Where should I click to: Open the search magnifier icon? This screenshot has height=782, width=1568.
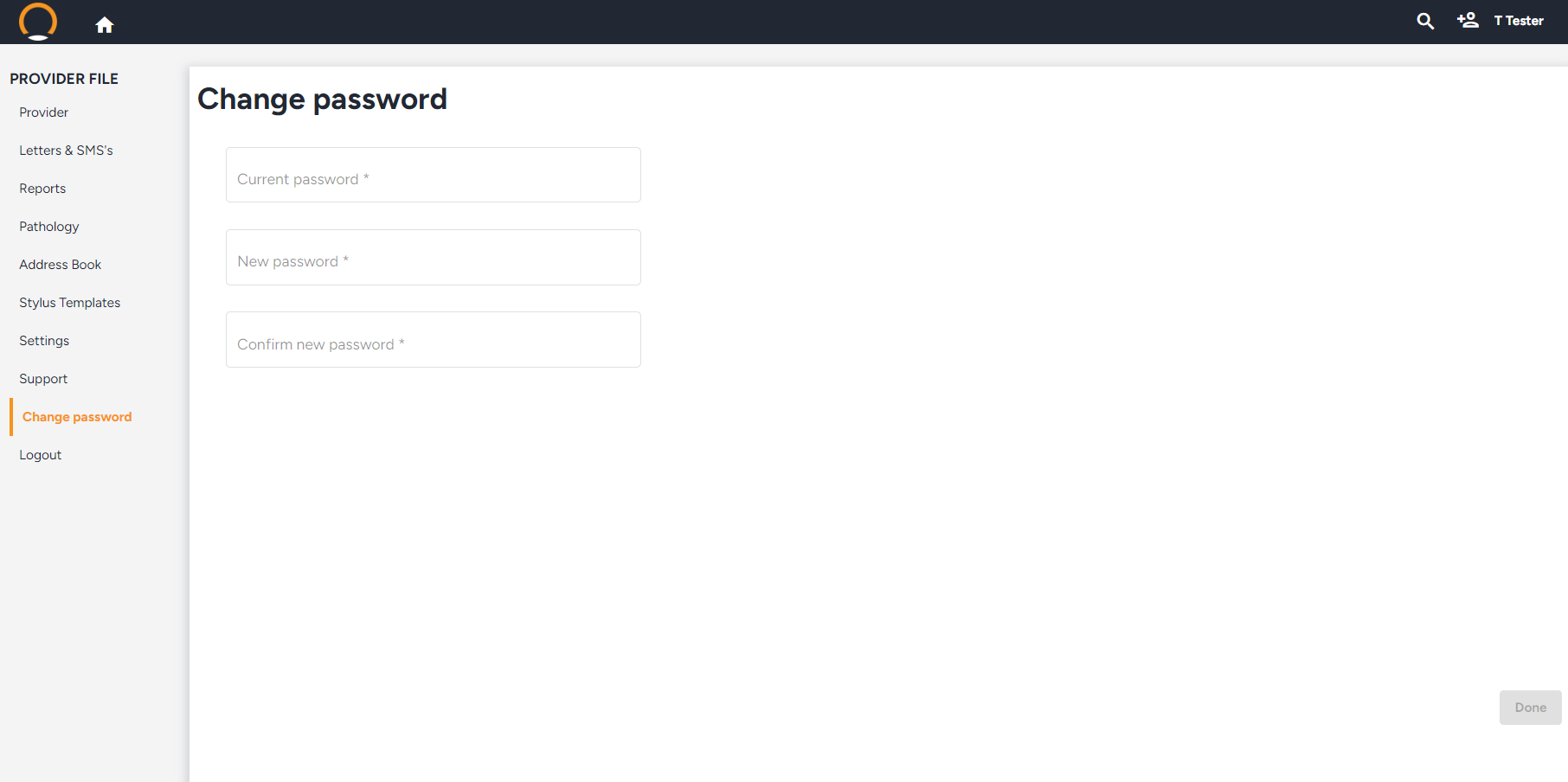tap(1425, 21)
